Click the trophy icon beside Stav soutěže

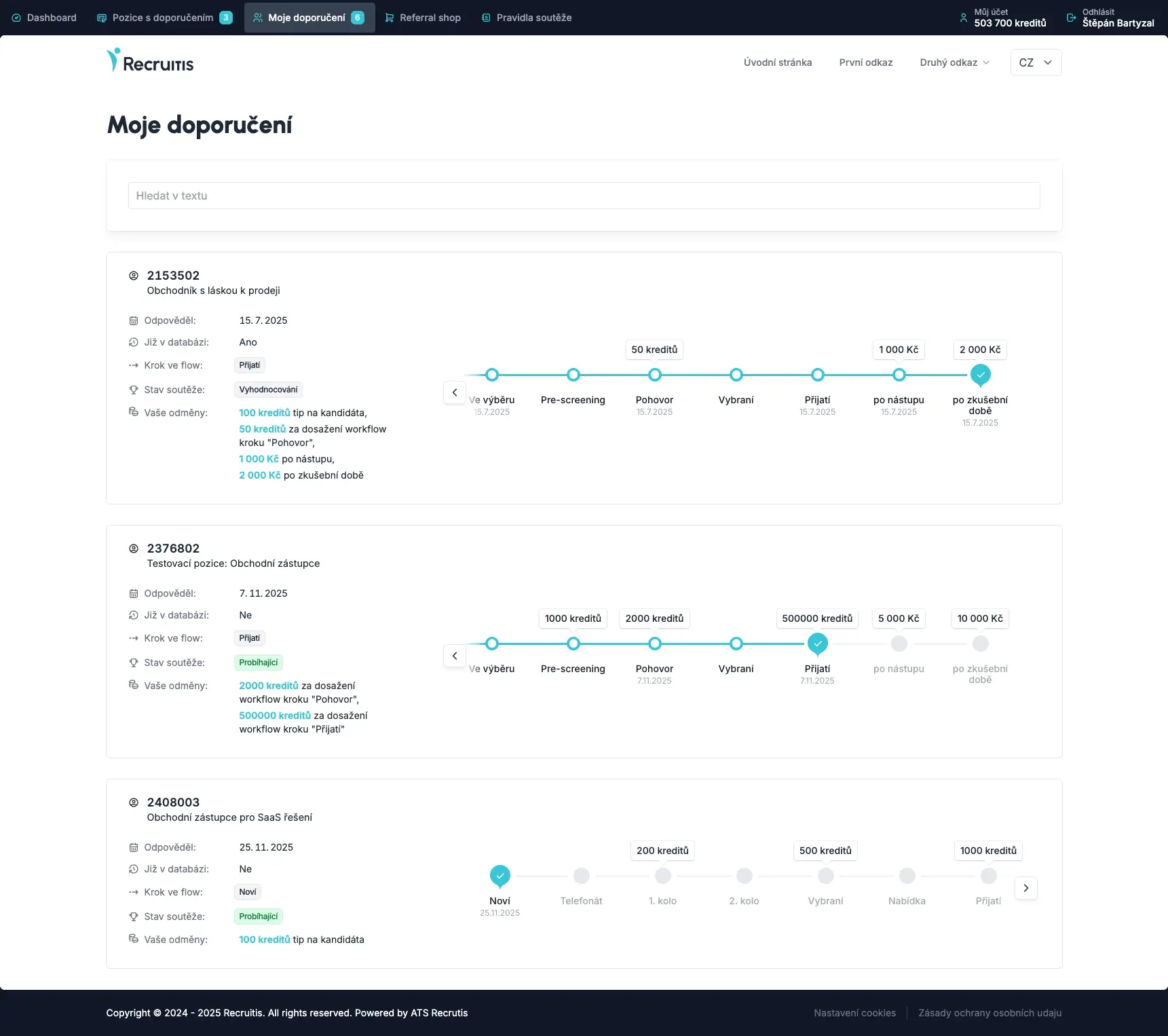(133, 390)
